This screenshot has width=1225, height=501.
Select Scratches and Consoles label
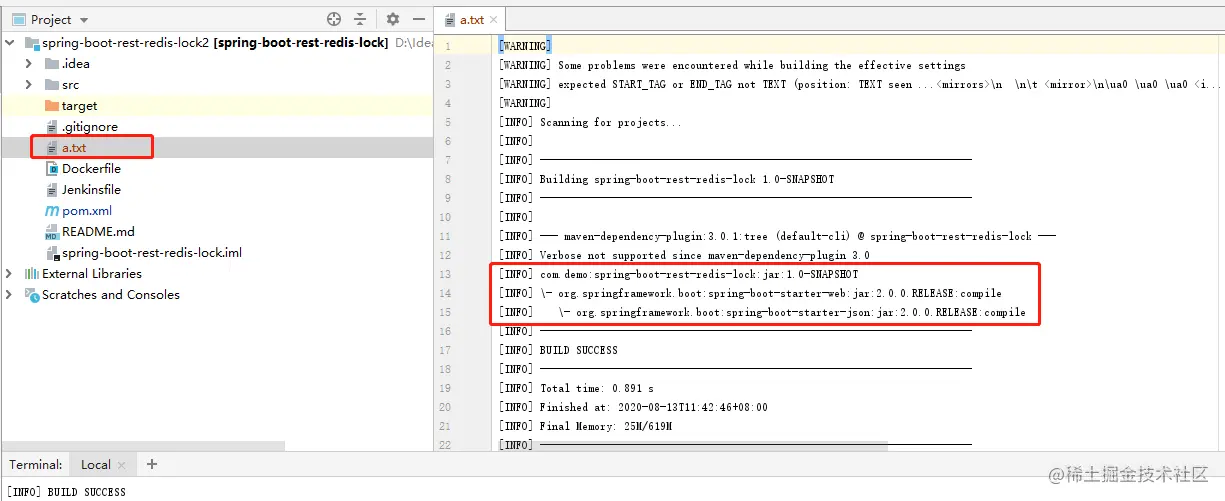click(x=111, y=294)
